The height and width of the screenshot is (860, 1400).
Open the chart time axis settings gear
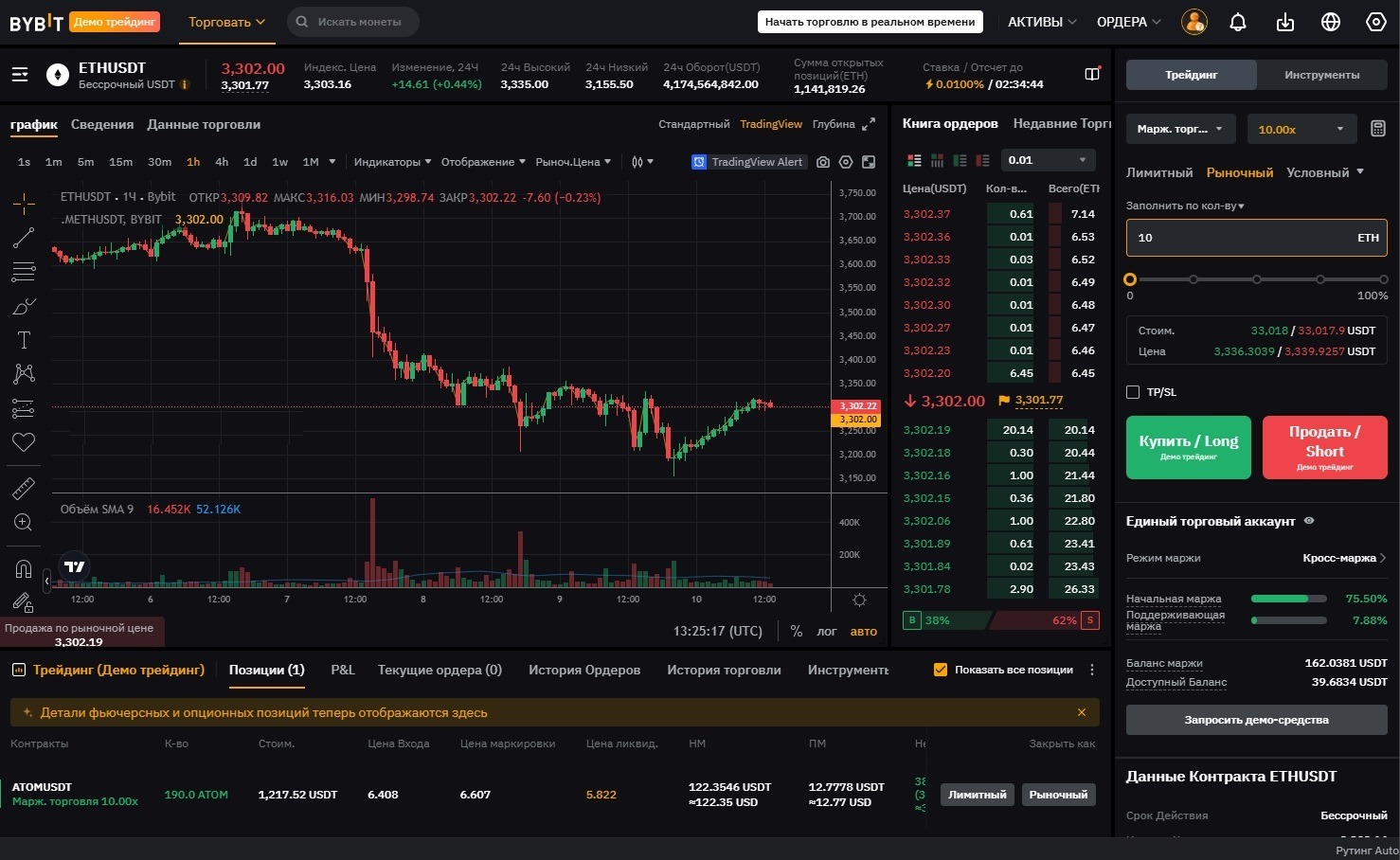pyautogui.click(x=859, y=600)
